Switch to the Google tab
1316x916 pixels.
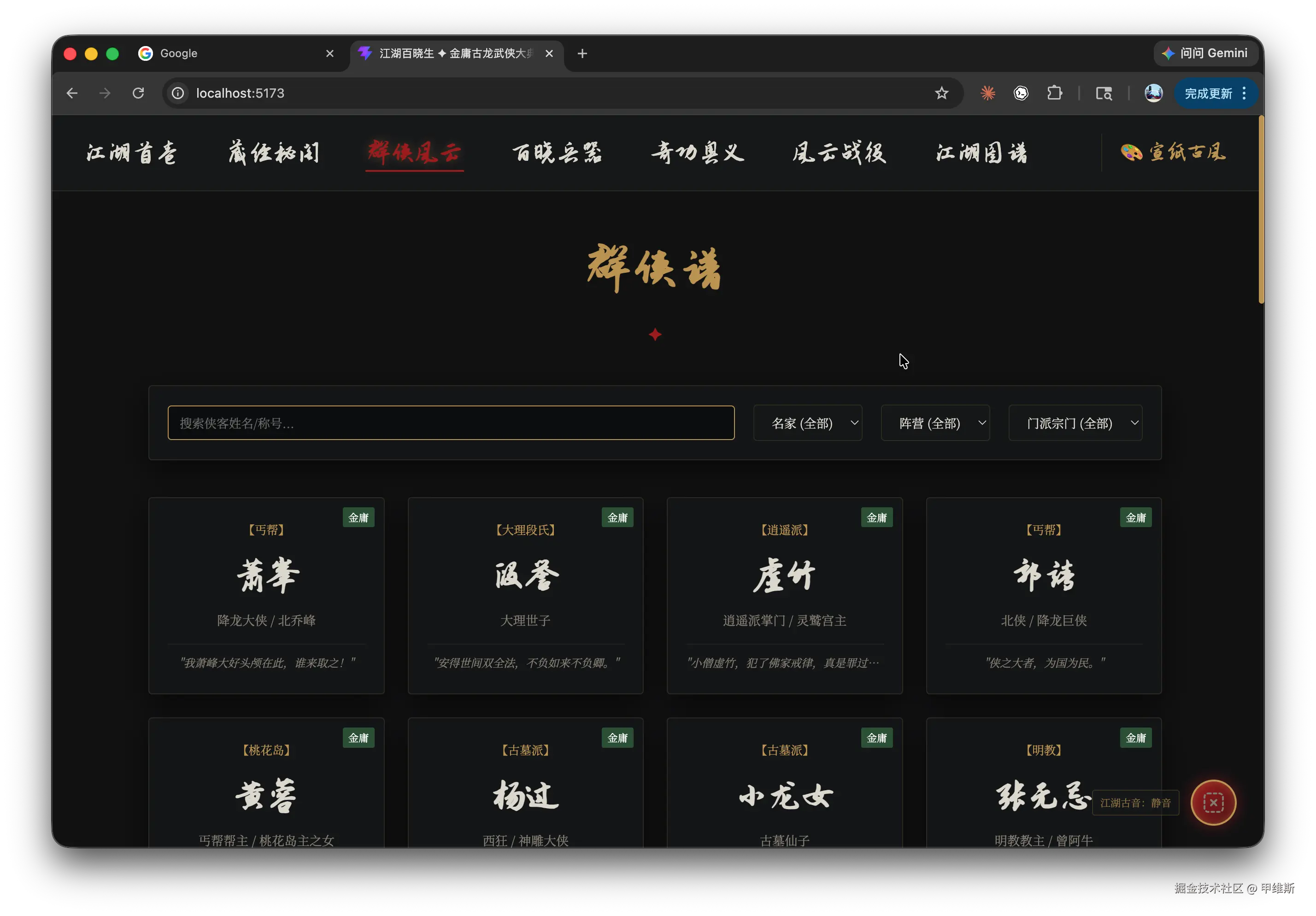coord(236,53)
